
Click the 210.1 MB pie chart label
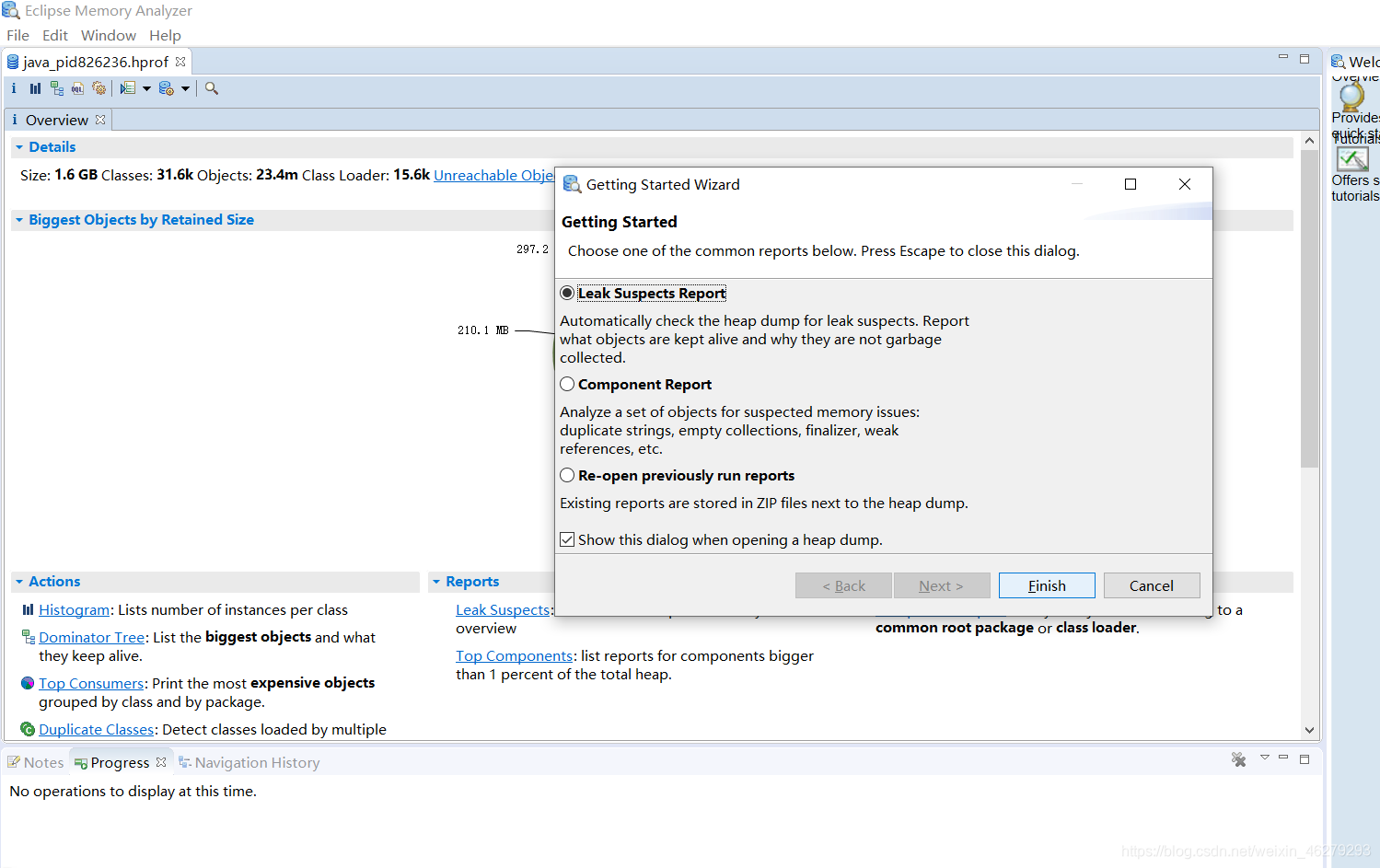(x=483, y=330)
